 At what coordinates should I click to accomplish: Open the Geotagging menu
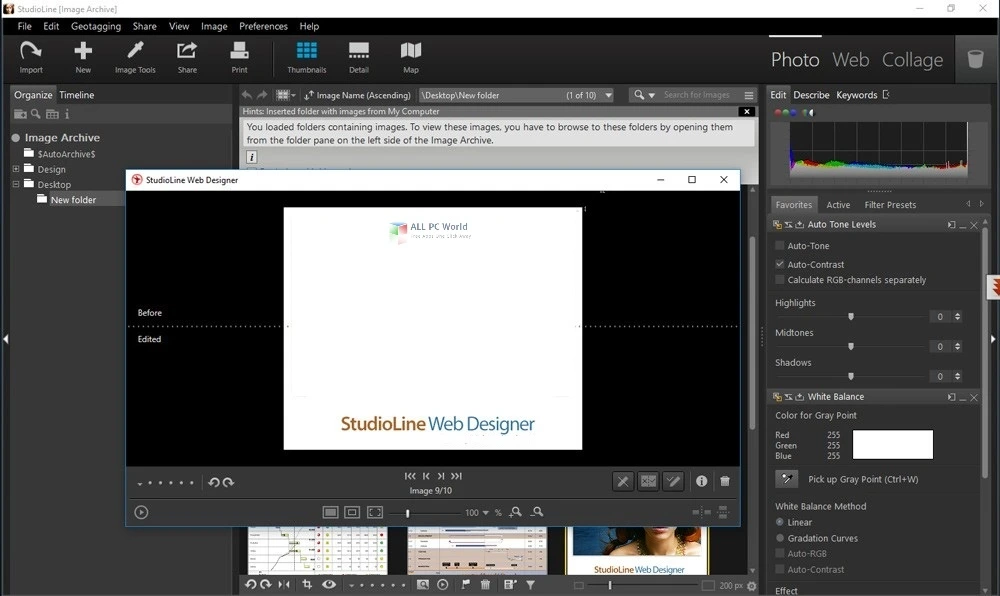click(96, 26)
